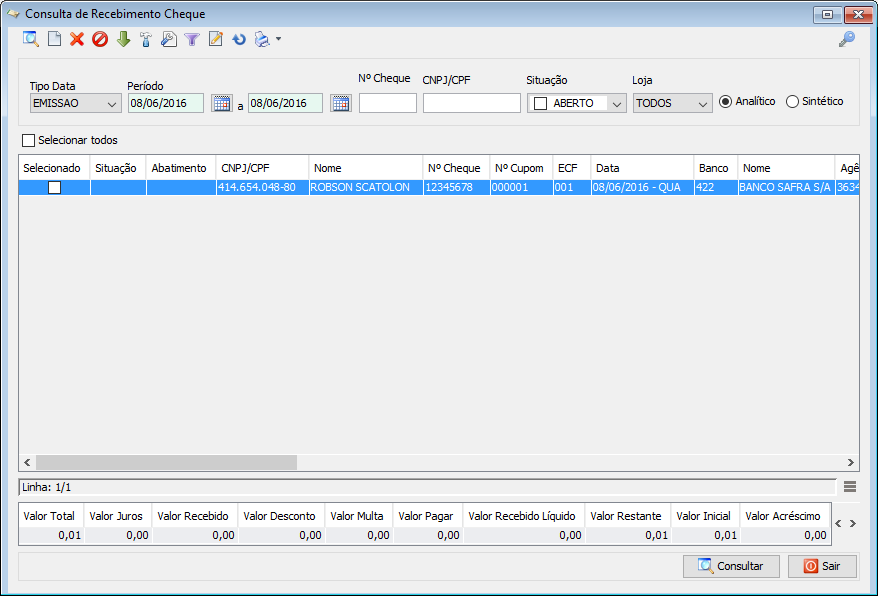
Task: Click the cheque number cell 12345678
Action: coord(456,187)
